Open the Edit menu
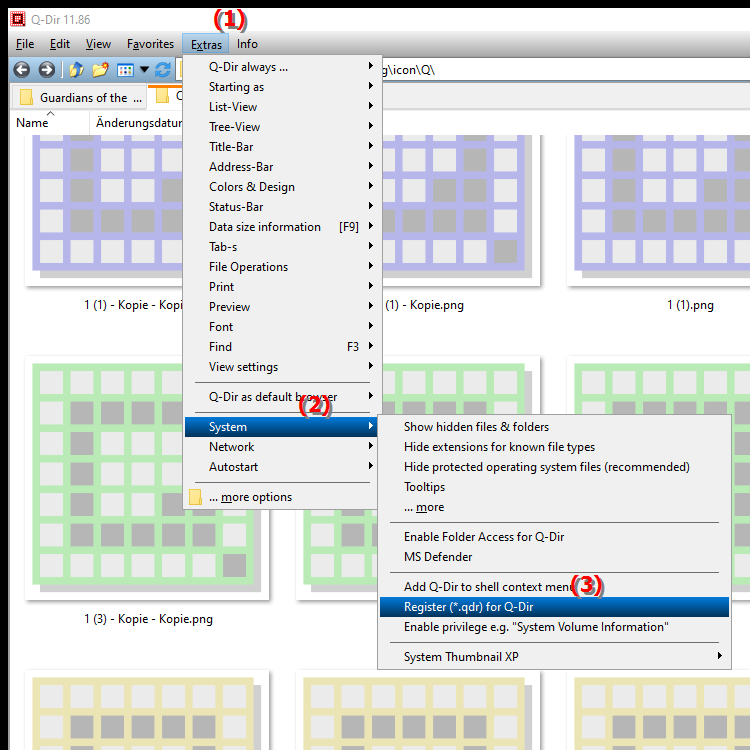The image size is (750, 750). click(x=60, y=44)
